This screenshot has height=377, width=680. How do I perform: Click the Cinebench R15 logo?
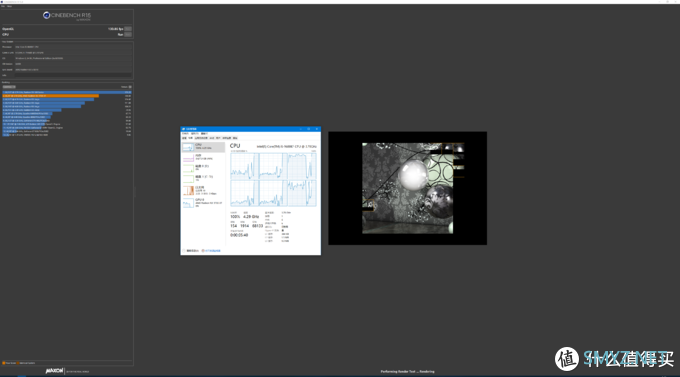[x=67, y=16]
